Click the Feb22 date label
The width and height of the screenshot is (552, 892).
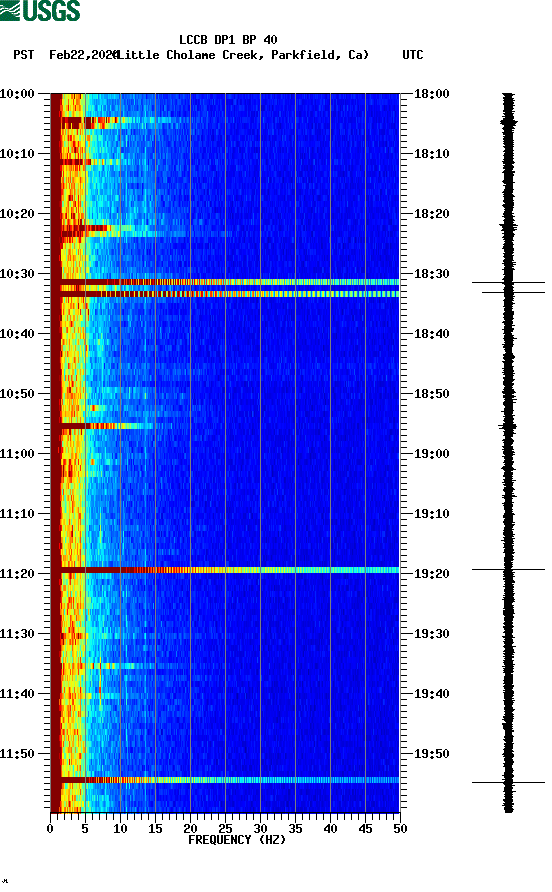point(83,55)
